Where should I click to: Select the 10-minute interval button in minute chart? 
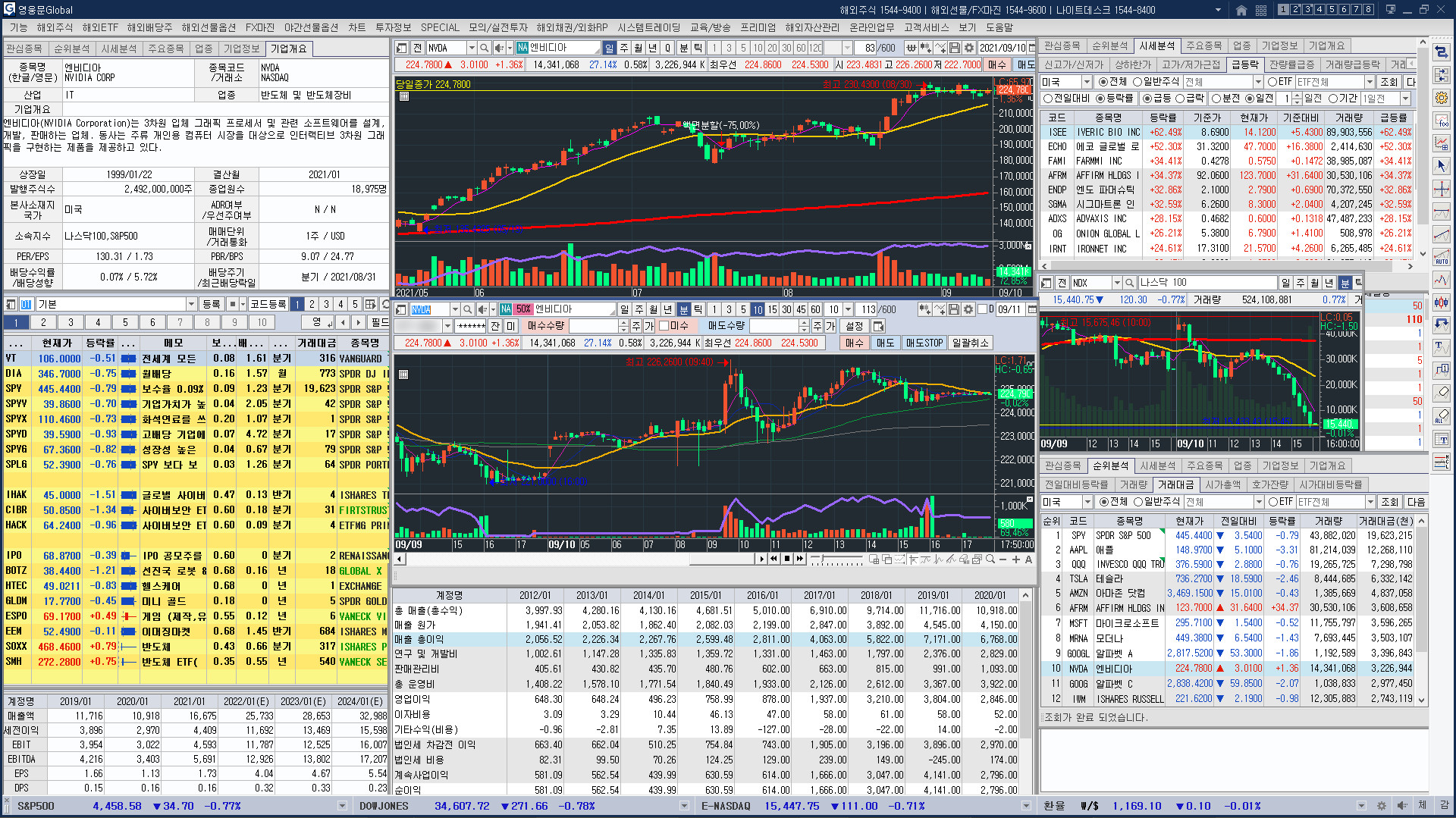point(758,309)
